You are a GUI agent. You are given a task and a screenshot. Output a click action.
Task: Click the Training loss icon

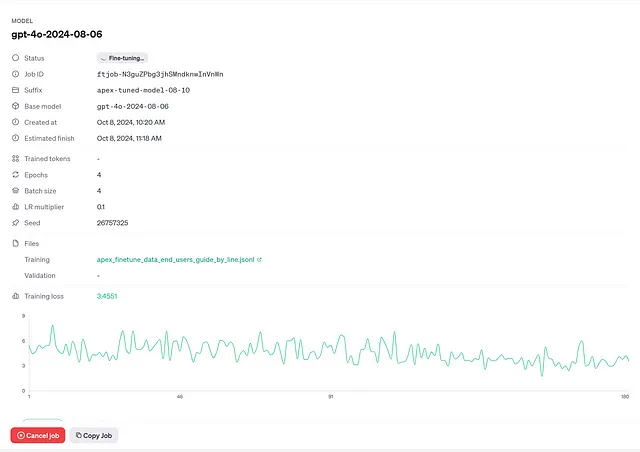click(16, 296)
